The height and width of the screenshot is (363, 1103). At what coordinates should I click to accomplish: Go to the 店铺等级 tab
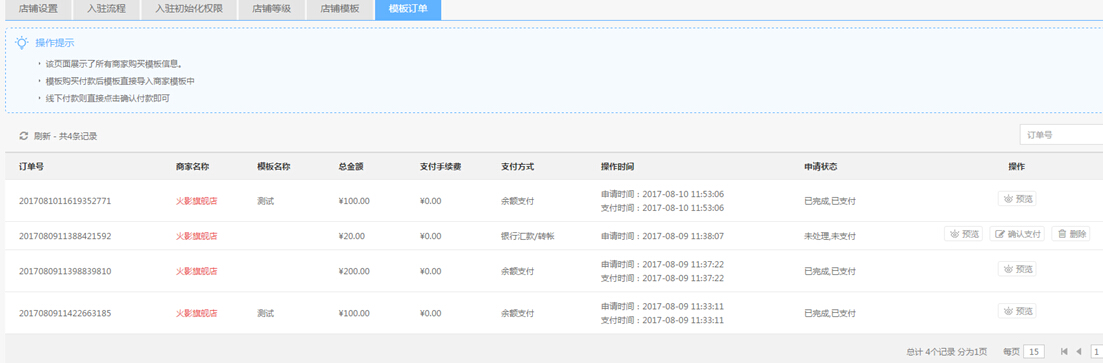(x=271, y=10)
